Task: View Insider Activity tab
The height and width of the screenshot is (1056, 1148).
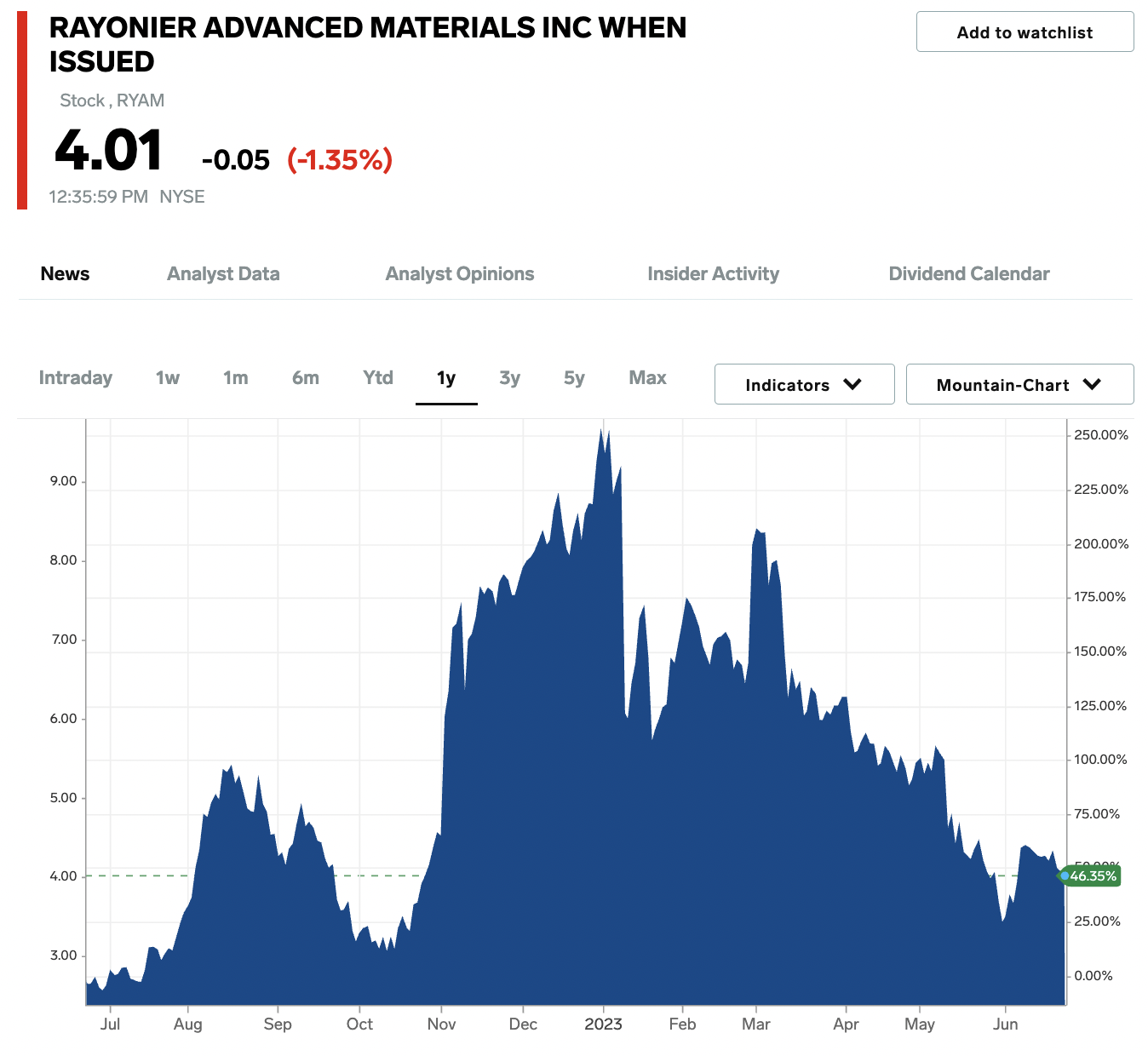Action: tap(713, 273)
